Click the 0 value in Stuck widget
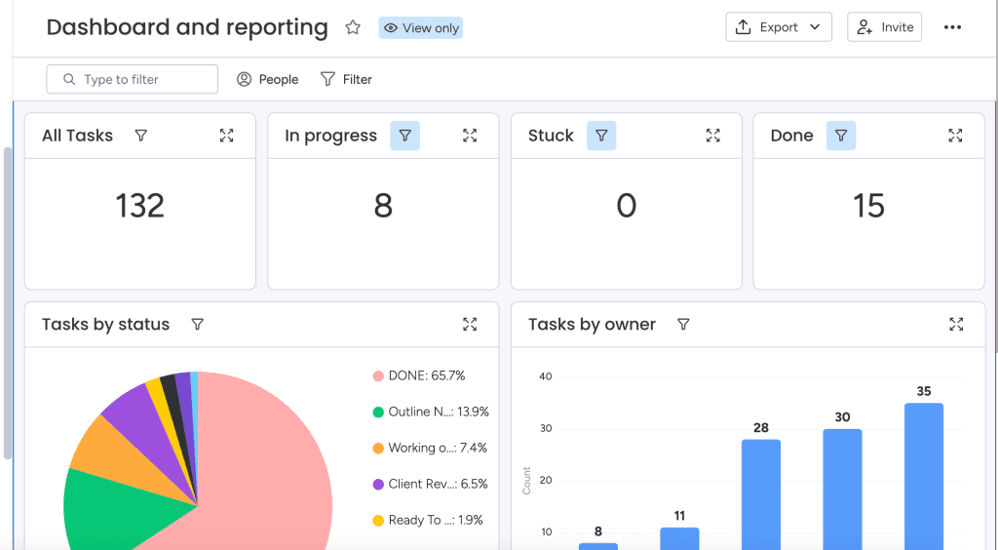The height and width of the screenshot is (550, 998). pyautogui.click(x=626, y=206)
